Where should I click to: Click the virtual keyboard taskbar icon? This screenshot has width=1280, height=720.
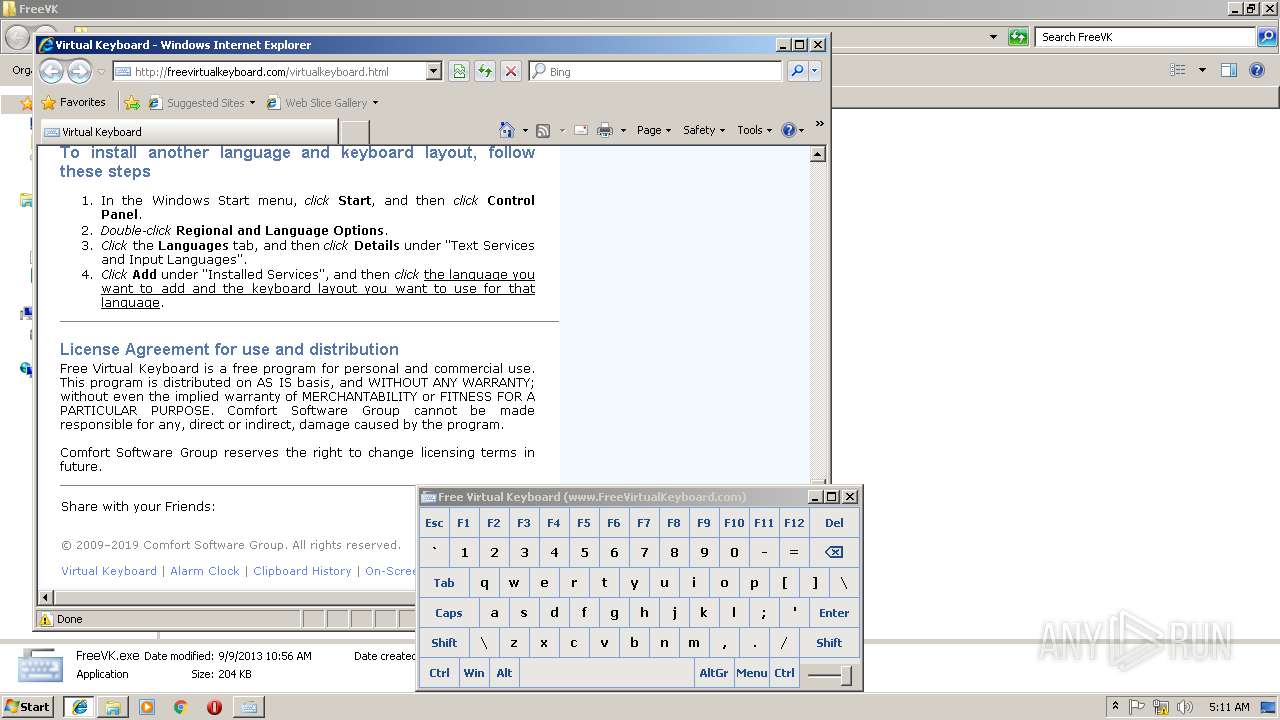248,707
